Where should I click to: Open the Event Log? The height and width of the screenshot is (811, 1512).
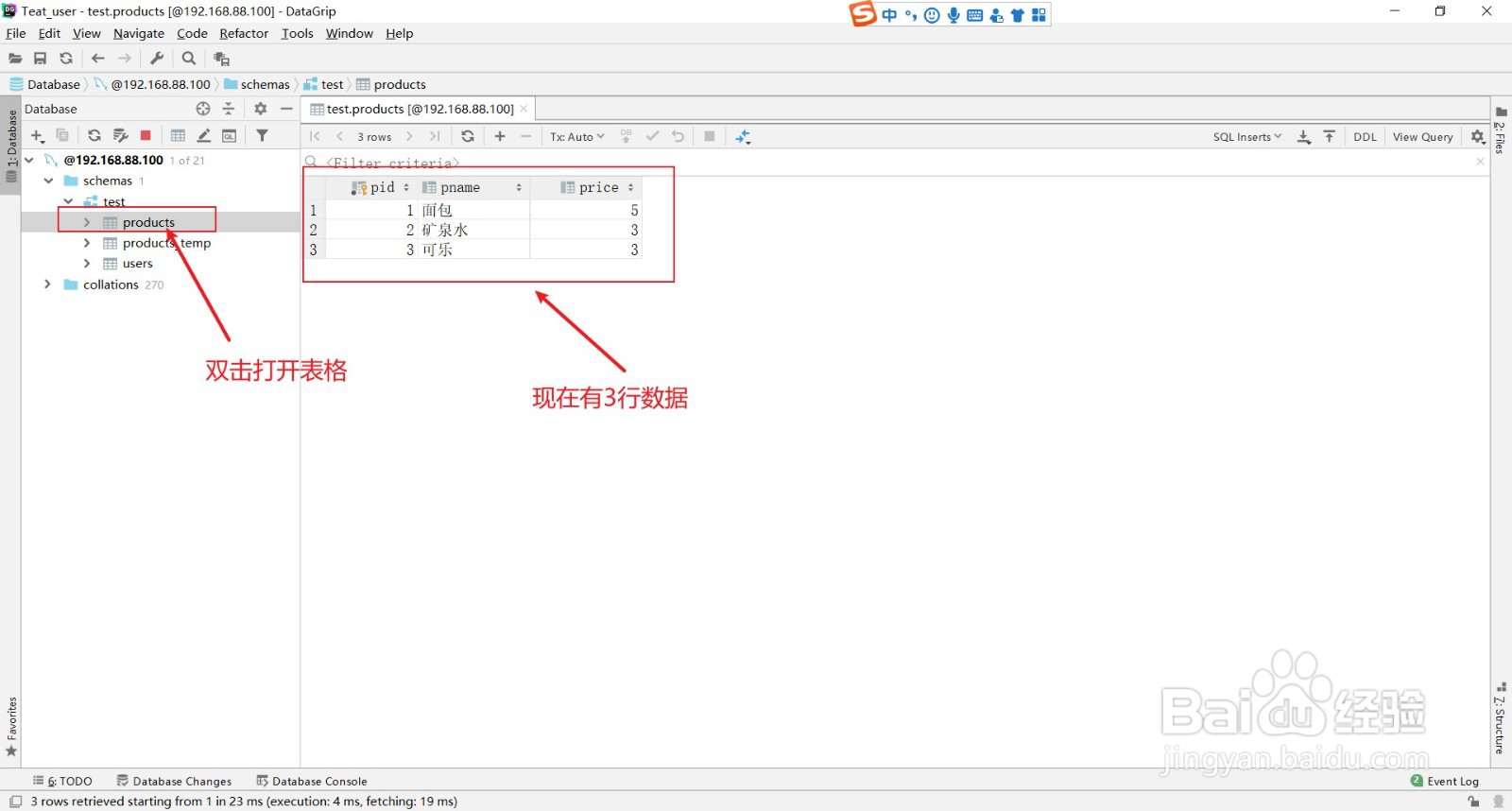click(x=1445, y=781)
